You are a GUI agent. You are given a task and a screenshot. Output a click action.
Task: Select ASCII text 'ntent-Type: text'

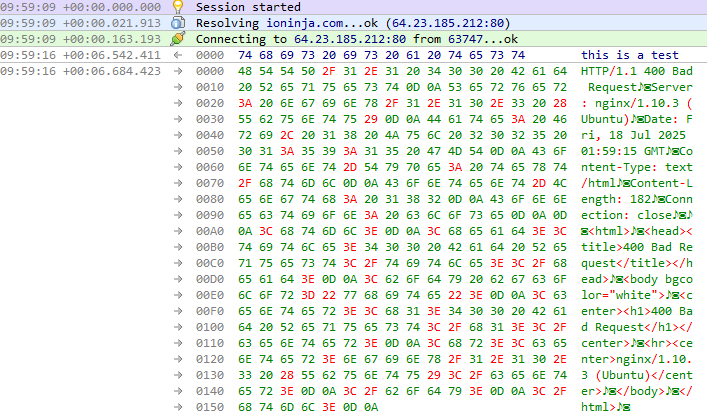pyautogui.click(x=637, y=167)
